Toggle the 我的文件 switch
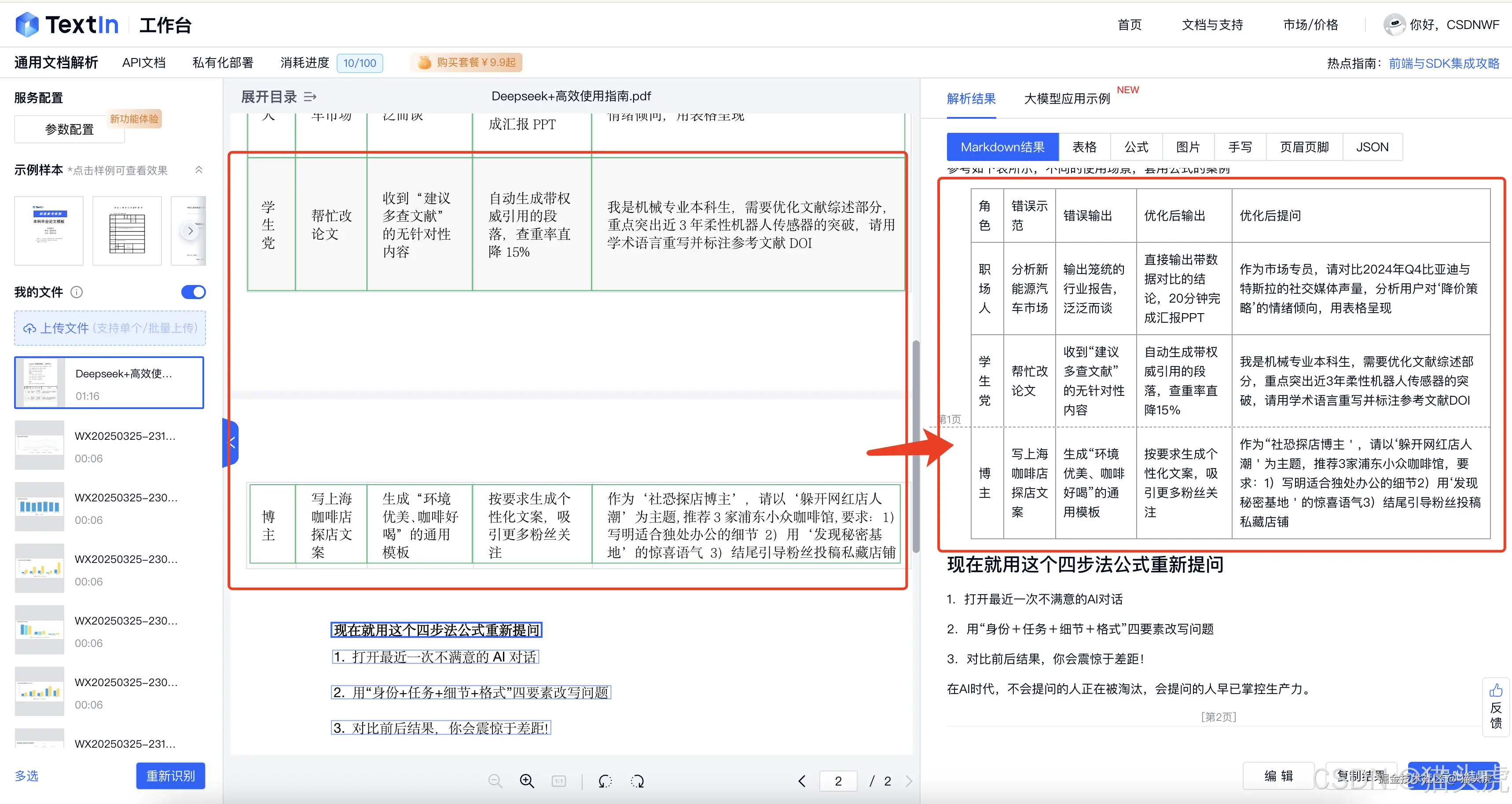Screen dimensions: 1512x804 coord(193,292)
